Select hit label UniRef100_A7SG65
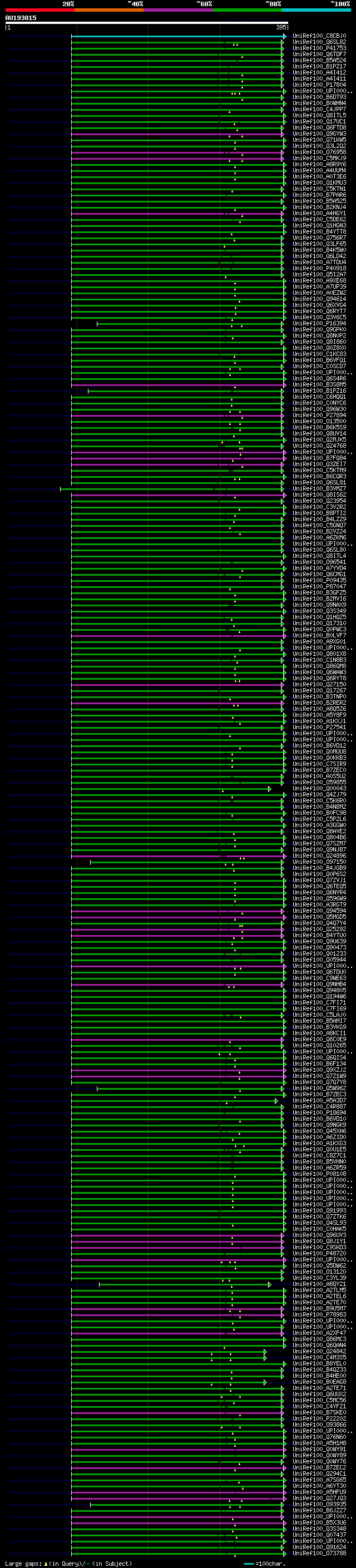 point(319,1480)
